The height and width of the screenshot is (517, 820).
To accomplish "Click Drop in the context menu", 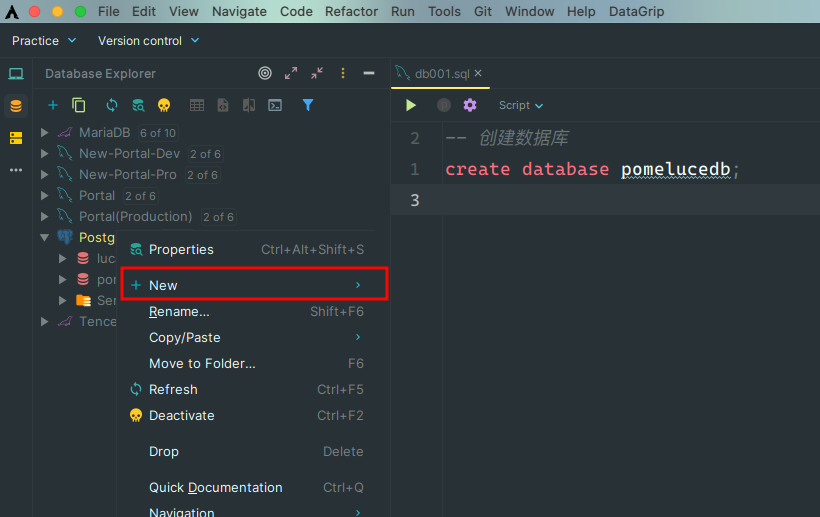I will (164, 452).
